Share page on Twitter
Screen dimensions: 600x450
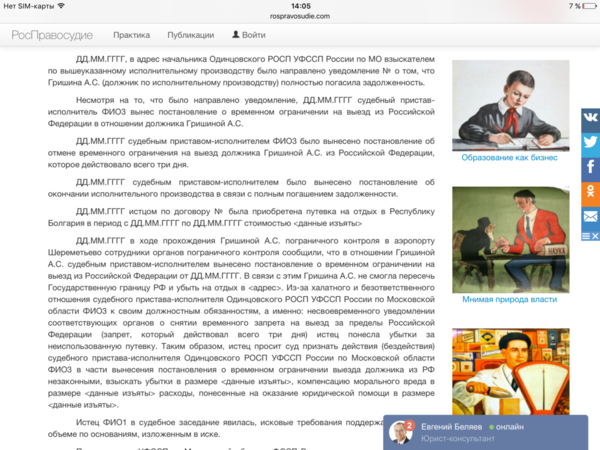click(x=590, y=142)
